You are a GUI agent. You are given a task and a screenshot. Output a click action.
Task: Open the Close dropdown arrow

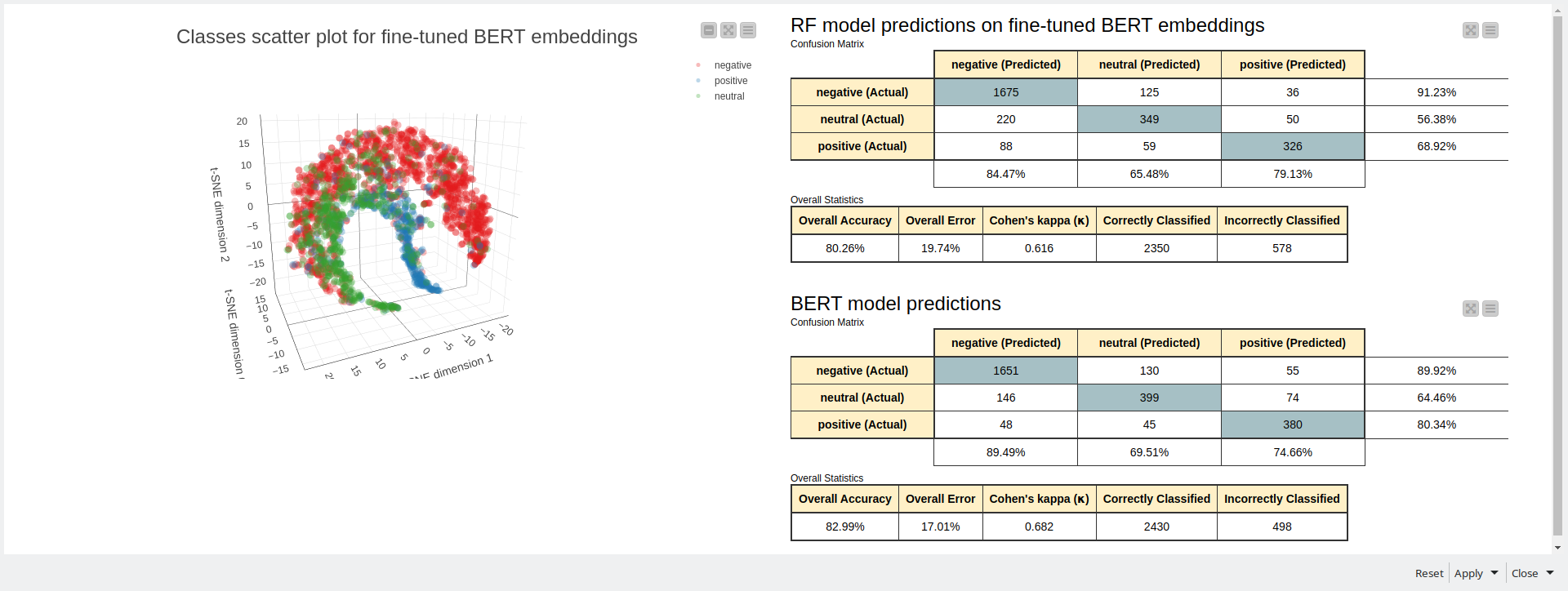[1550, 573]
